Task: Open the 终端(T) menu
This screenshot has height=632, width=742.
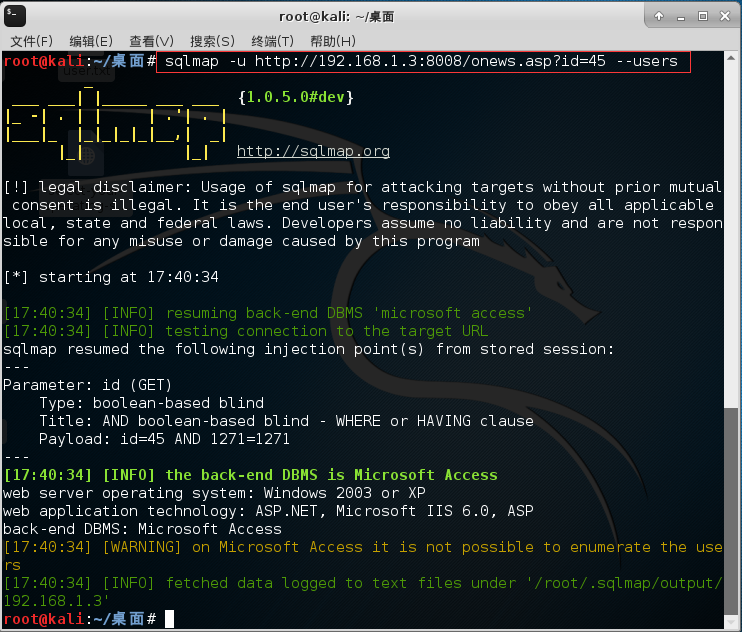Action: tap(272, 41)
